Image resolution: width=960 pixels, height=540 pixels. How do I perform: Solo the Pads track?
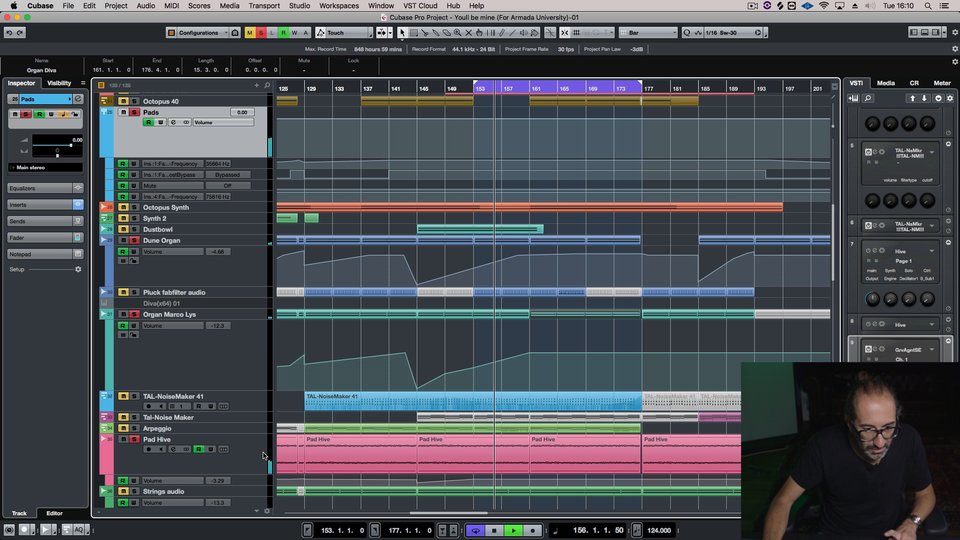[134, 113]
